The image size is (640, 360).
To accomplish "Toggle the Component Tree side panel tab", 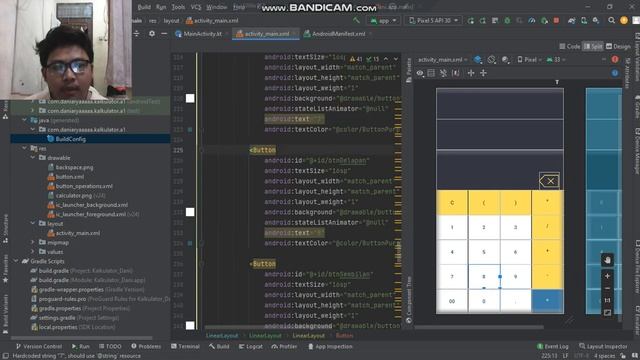I will pos(409,300).
